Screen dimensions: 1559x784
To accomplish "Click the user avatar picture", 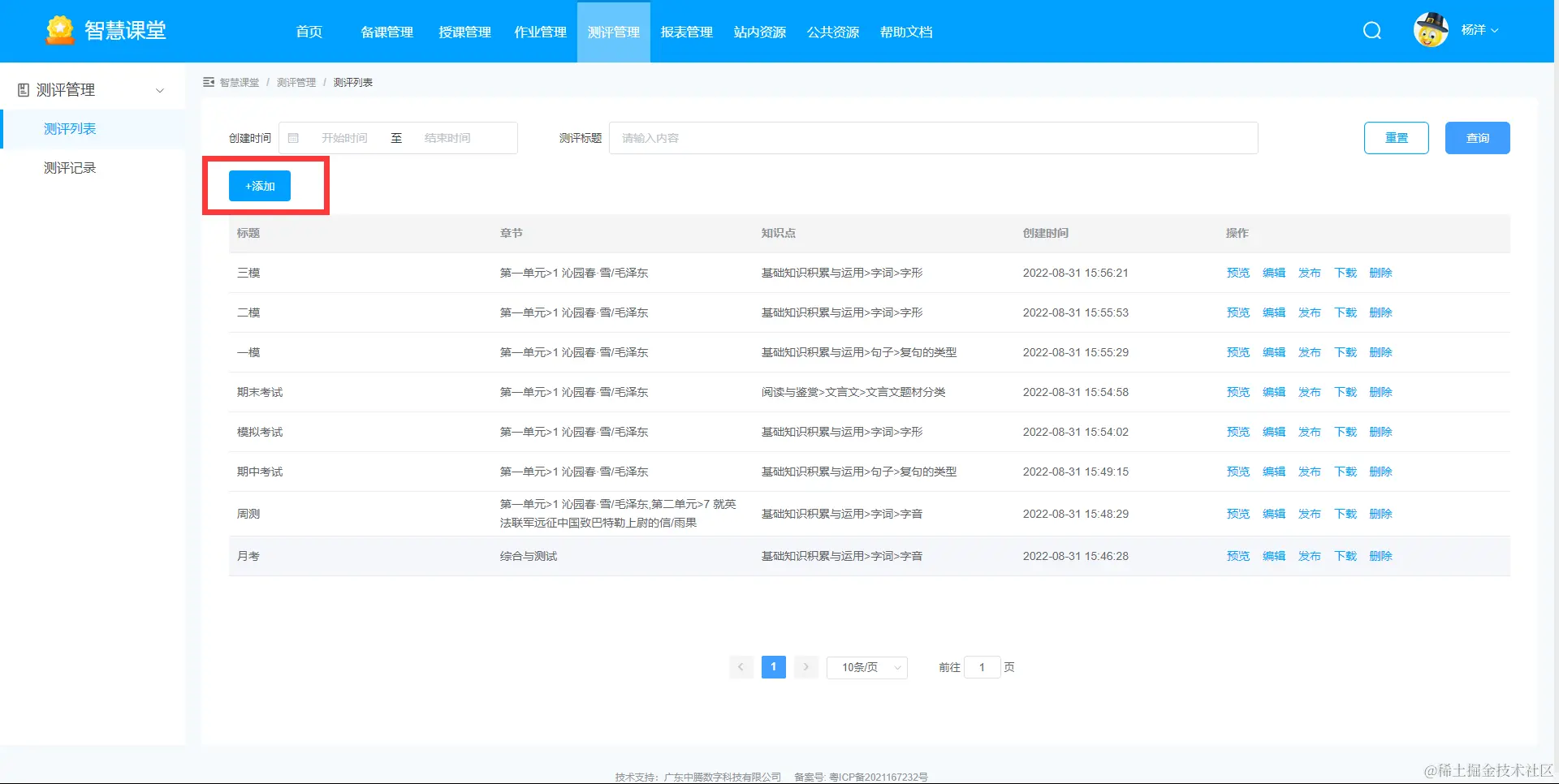I will pyautogui.click(x=1431, y=30).
